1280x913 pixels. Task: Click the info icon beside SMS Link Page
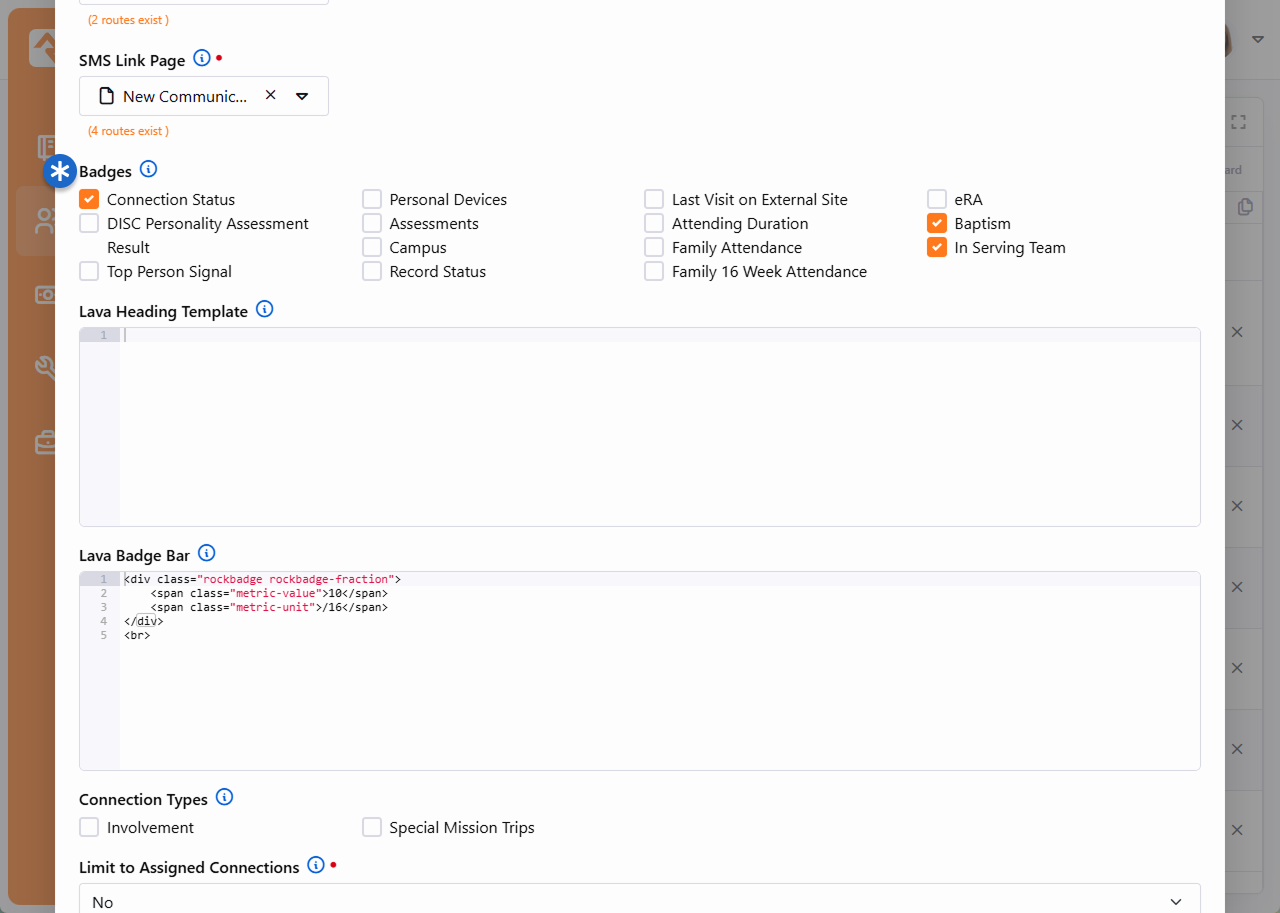(202, 58)
